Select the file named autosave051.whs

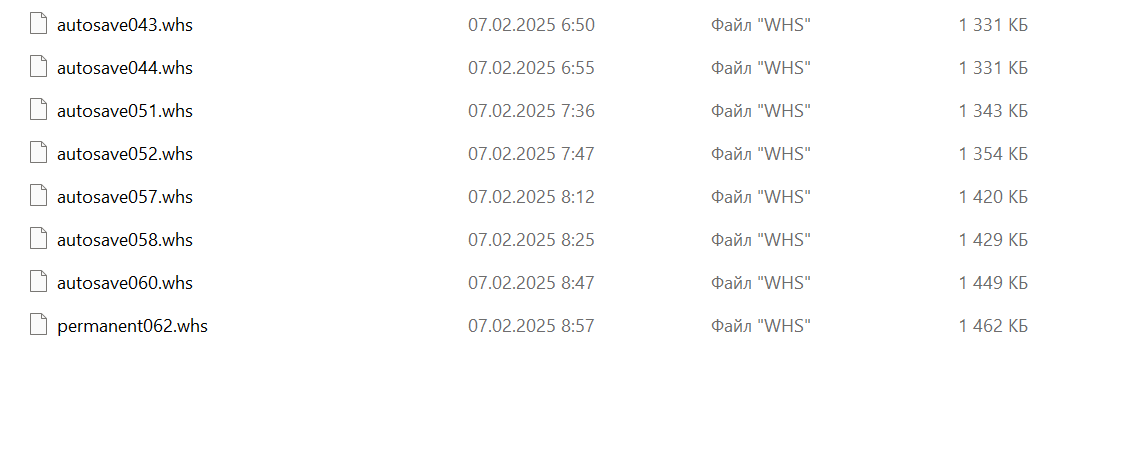click(x=125, y=111)
